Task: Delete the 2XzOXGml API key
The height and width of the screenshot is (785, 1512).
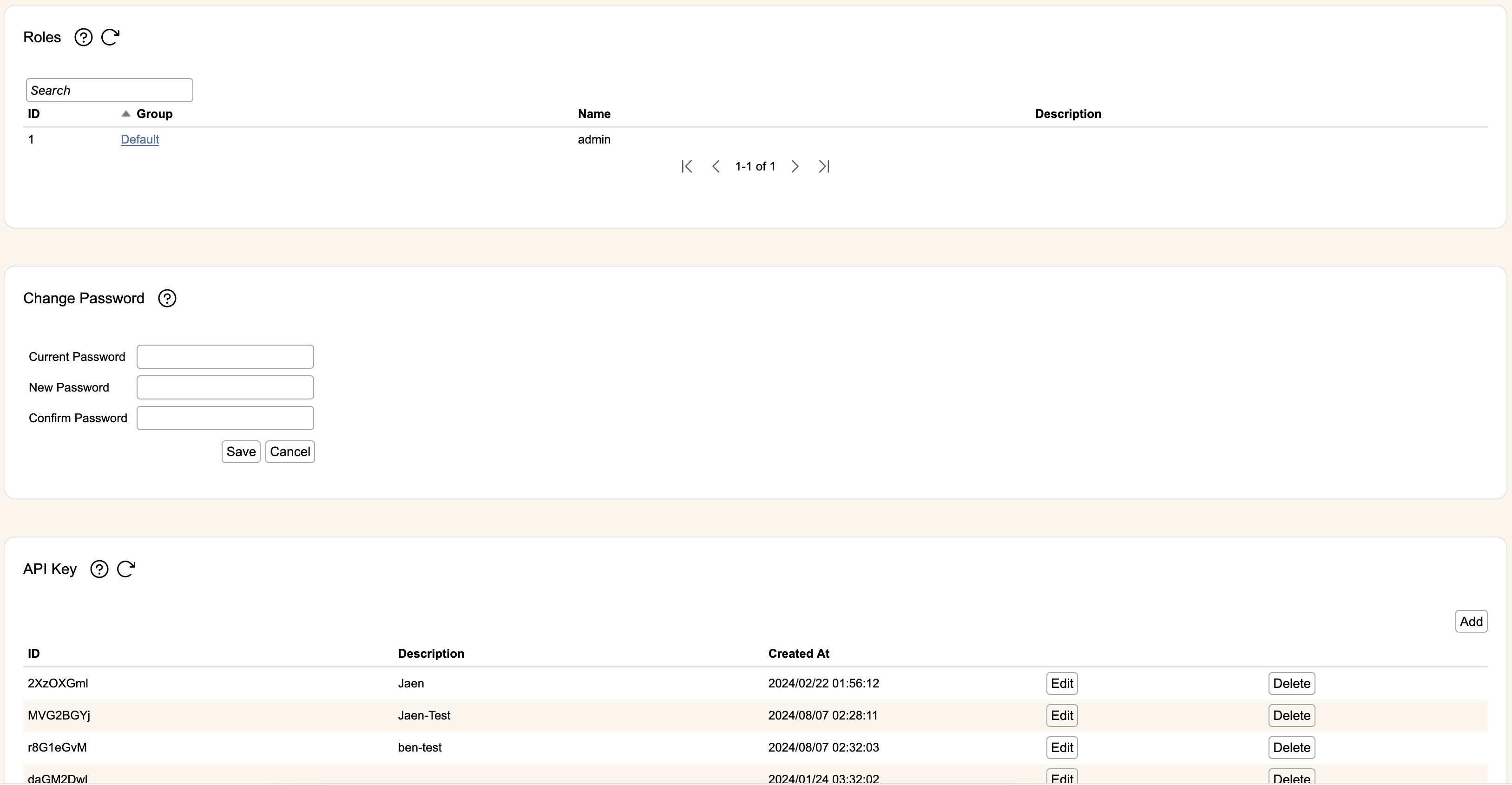Action: tap(1291, 683)
